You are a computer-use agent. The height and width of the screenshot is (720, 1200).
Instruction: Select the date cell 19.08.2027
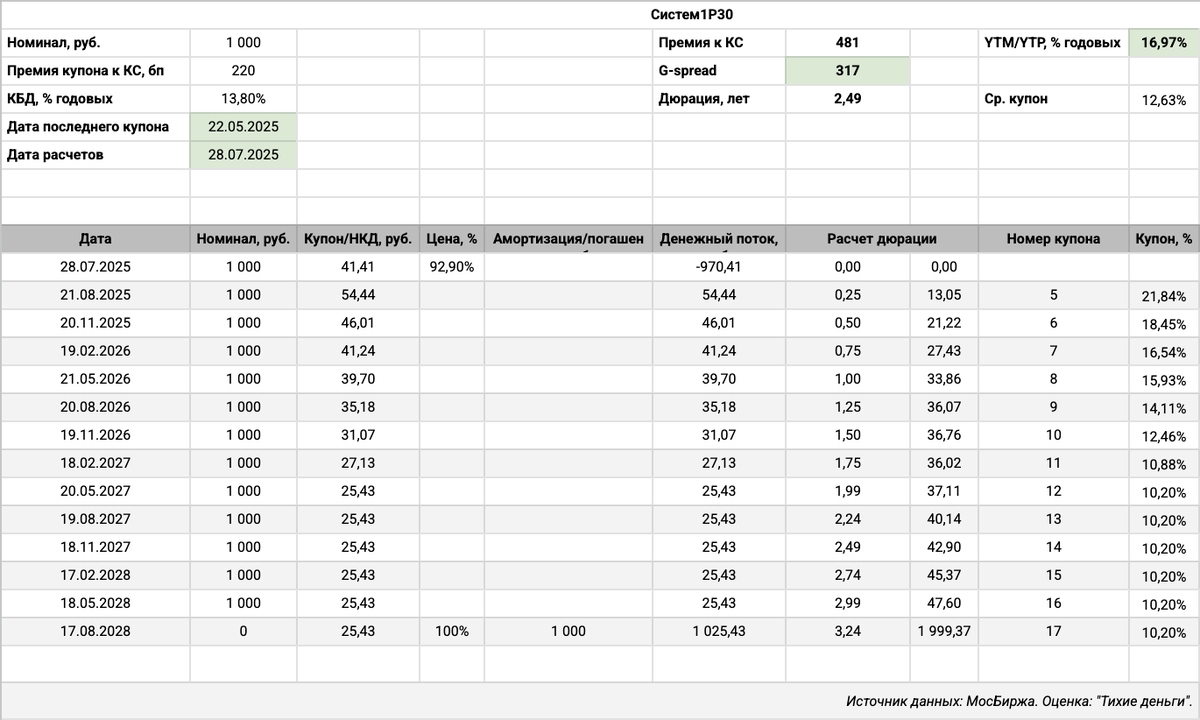pos(95,519)
